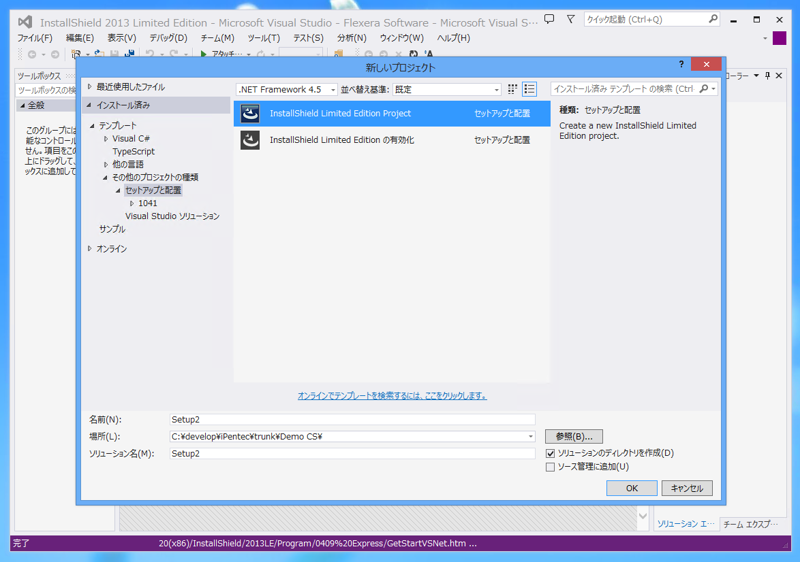Collapse the テンプレート tree node

click(x=92, y=125)
